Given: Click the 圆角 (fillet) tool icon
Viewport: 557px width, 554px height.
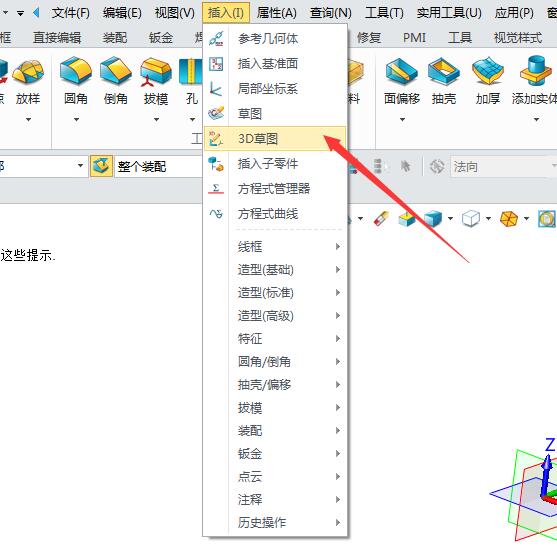Looking at the screenshot, I should pos(76,71).
